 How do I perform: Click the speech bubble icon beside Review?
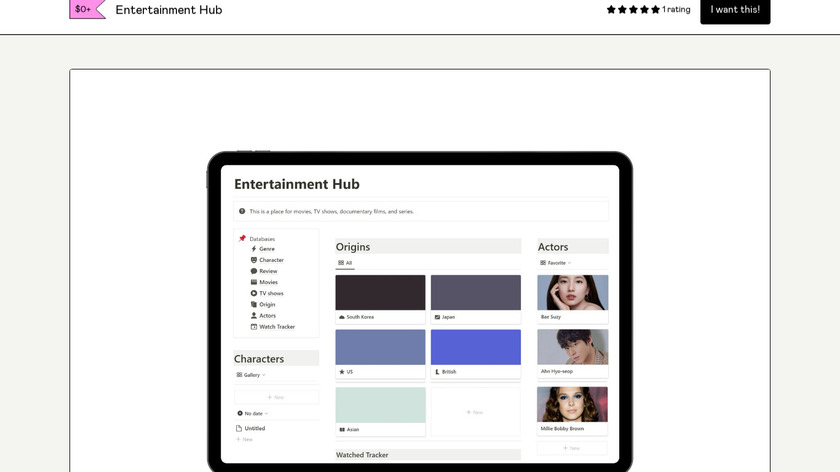254,271
